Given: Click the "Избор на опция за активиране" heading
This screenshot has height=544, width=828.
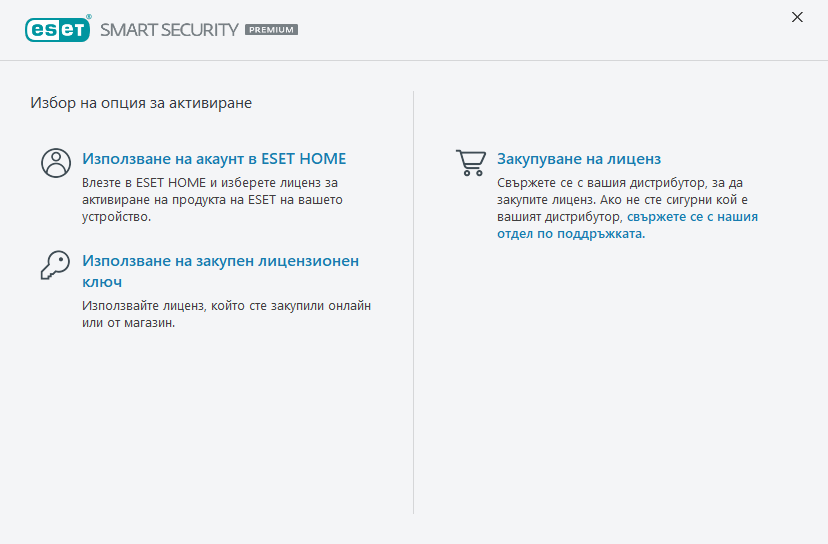Looking at the screenshot, I should pyautogui.click(x=140, y=102).
